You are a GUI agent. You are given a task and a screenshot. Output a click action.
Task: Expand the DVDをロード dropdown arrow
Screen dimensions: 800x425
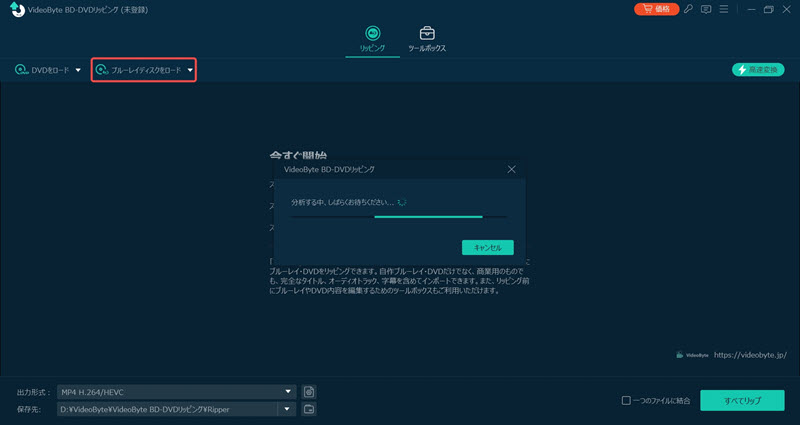78,70
